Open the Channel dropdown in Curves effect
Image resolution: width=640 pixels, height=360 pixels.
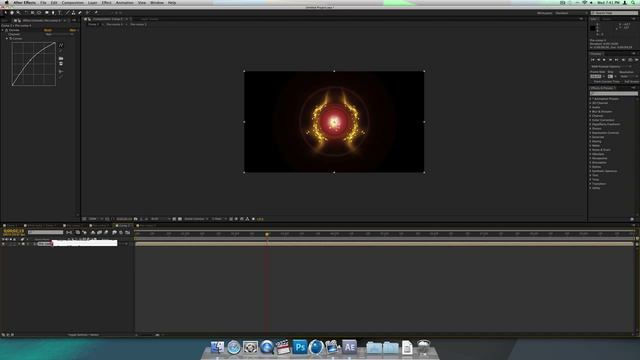tap(60, 34)
